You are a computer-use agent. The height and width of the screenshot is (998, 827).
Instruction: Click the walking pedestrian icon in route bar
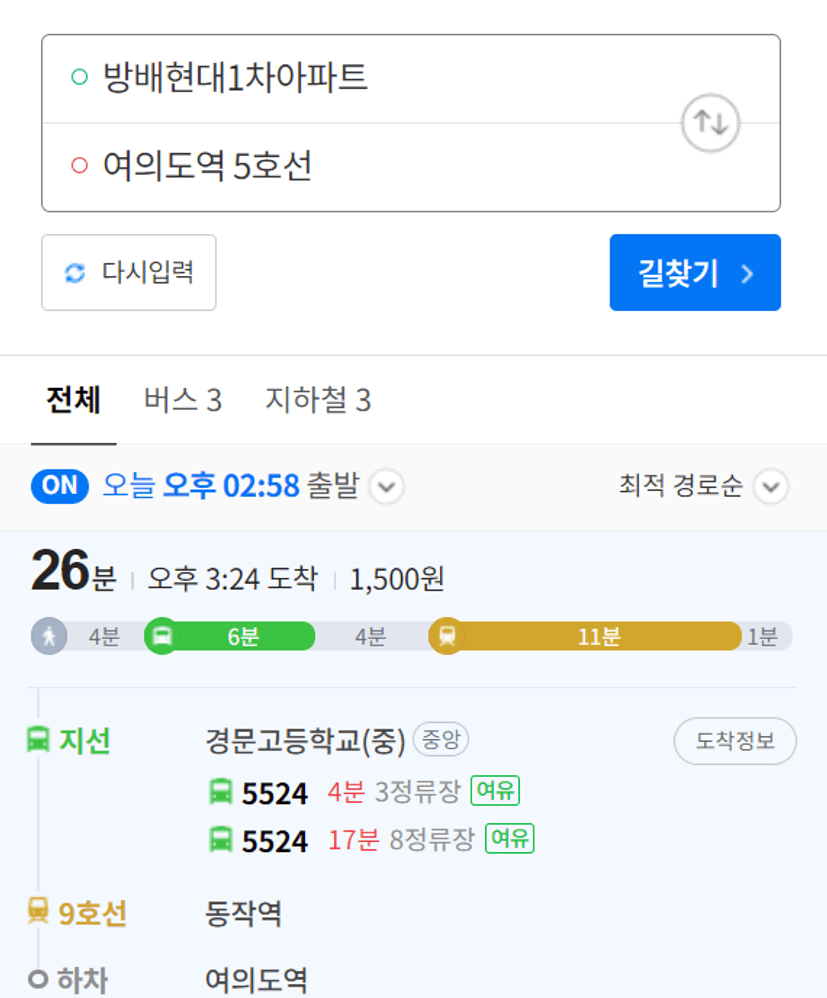(x=49, y=636)
